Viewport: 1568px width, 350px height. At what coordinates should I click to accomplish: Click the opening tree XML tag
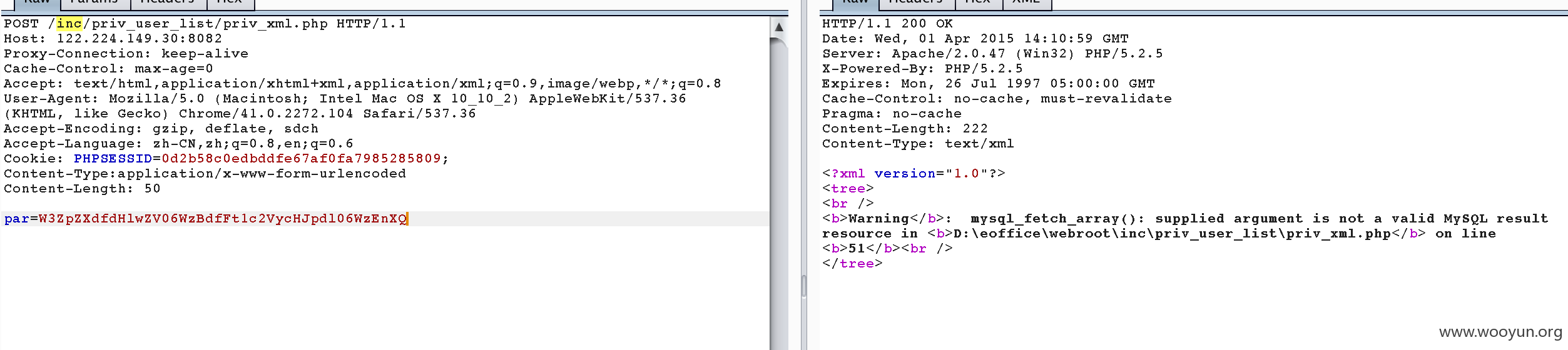pyautogui.click(x=847, y=189)
